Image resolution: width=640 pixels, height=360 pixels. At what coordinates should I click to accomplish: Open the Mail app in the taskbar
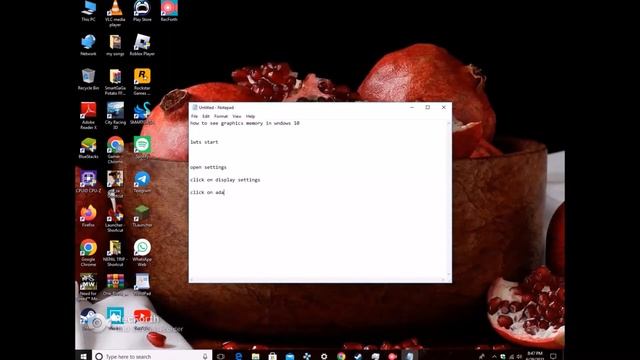(x=289, y=356)
